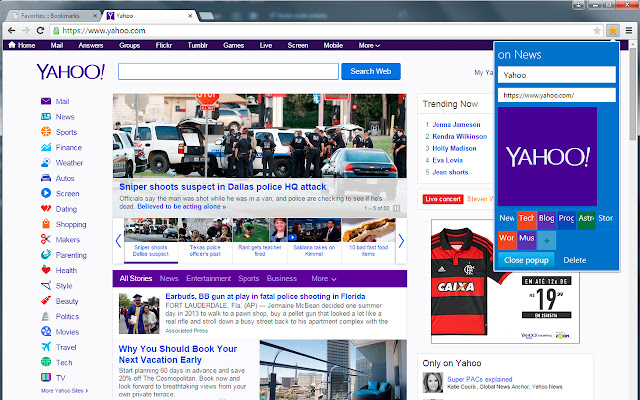Expand the More dropdown in stories bar

coord(324,278)
